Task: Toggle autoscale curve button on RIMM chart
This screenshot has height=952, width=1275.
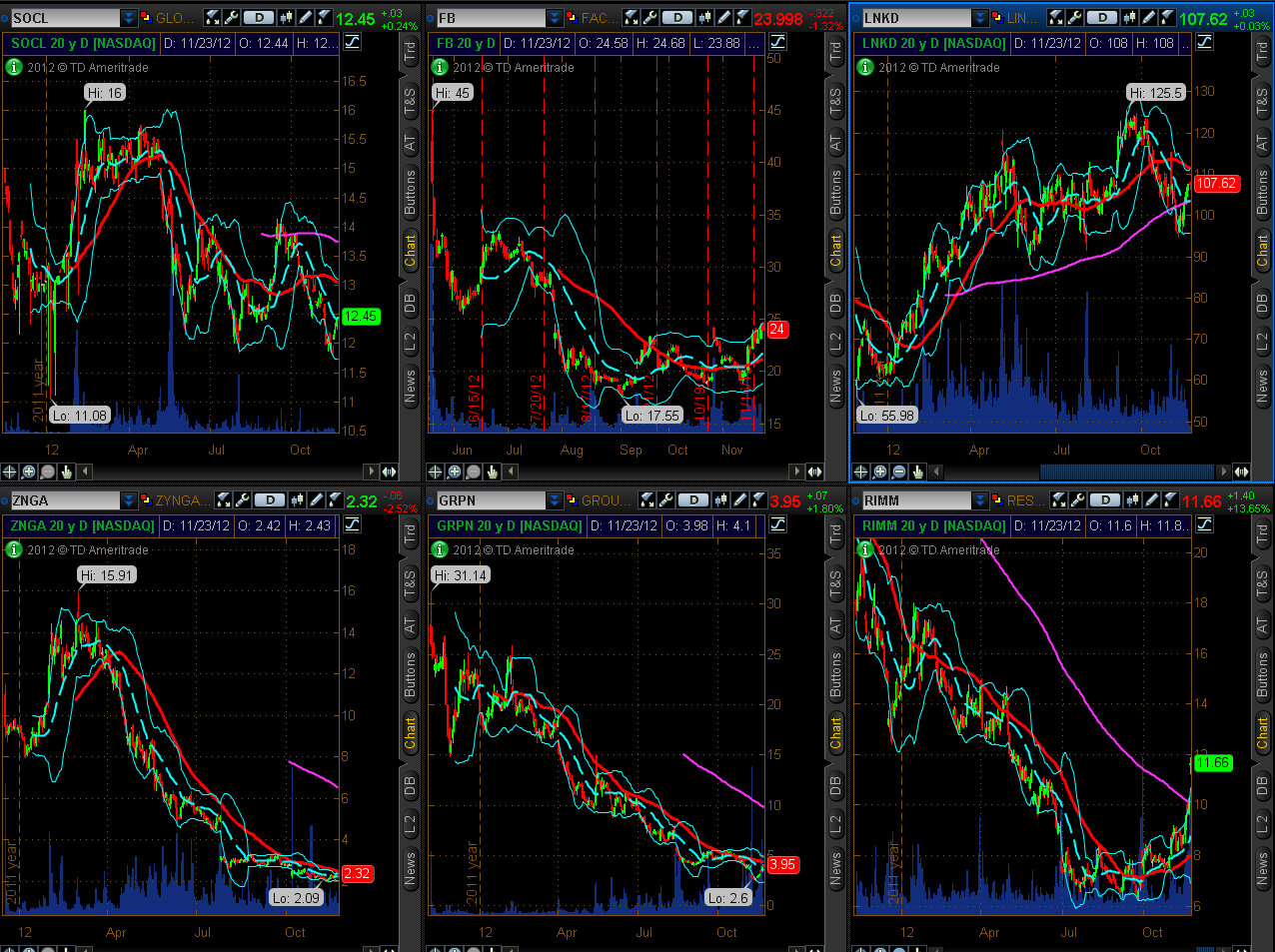Action: [1204, 524]
